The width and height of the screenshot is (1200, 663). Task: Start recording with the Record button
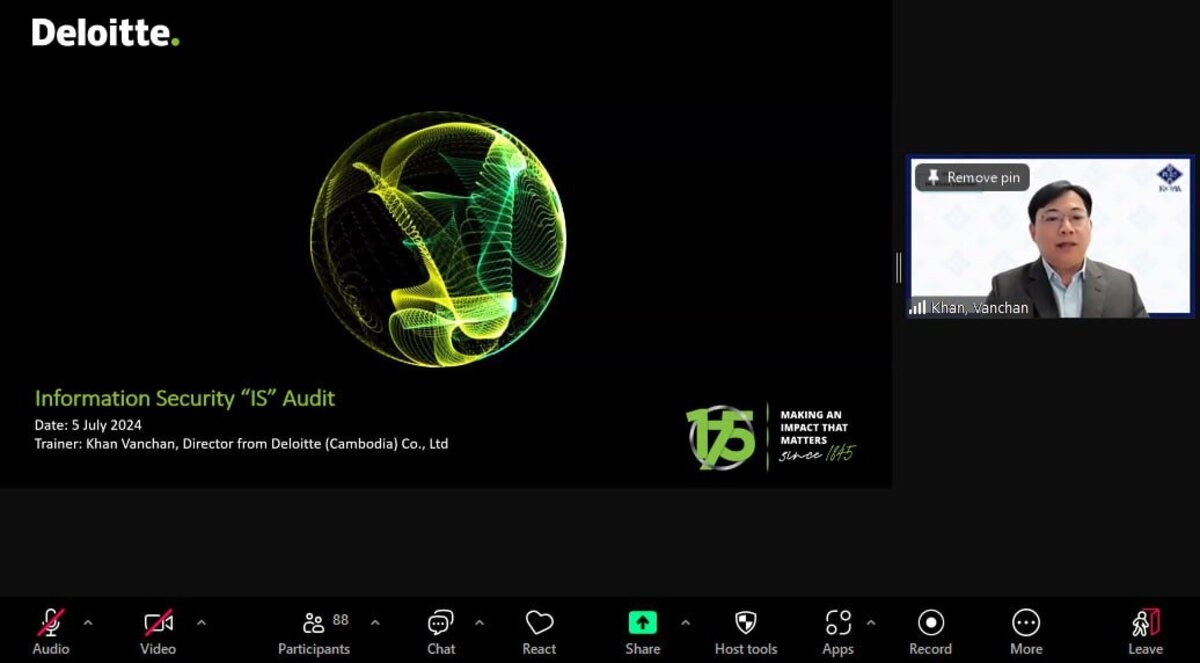pyautogui.click(x=930, y=632)
